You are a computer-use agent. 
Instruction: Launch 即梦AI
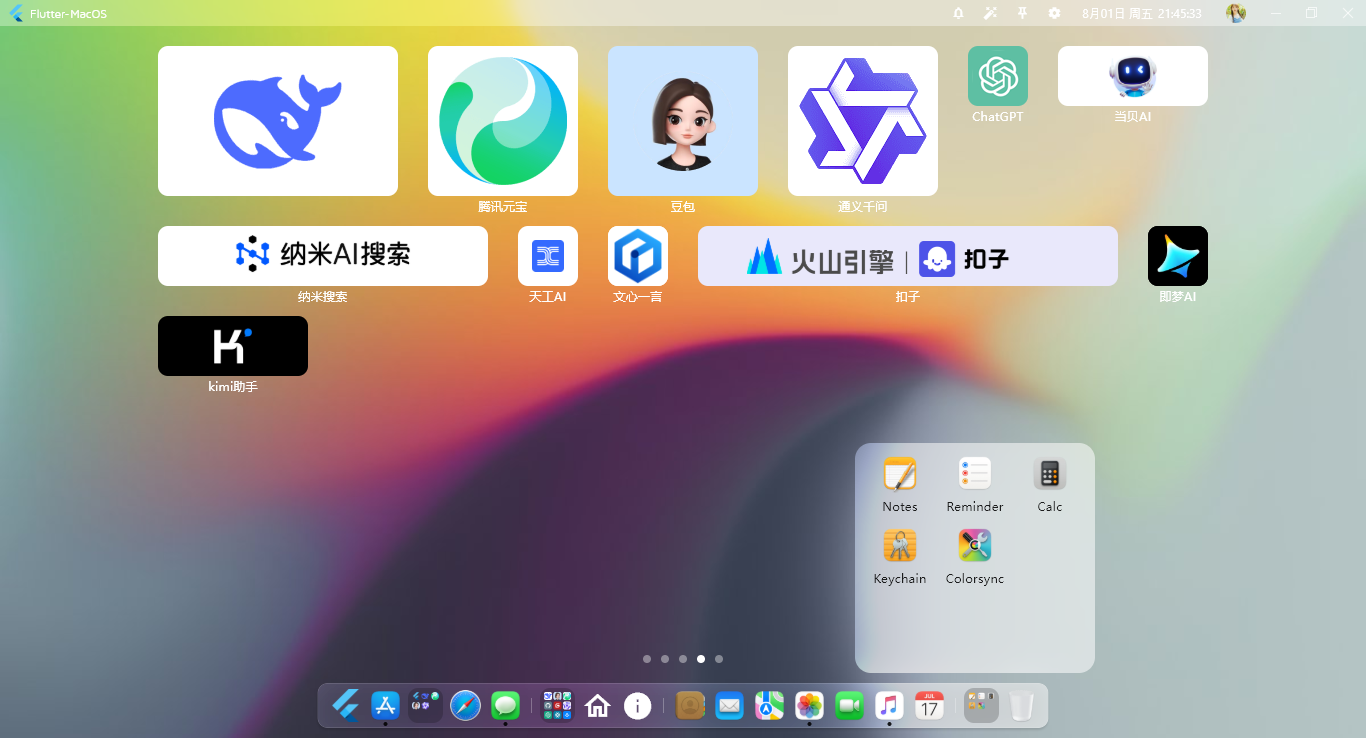pos(1177,255)
